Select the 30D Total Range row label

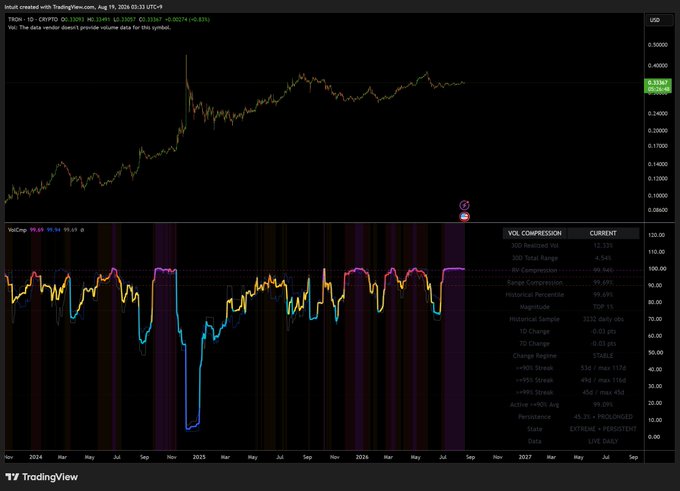click(x=535, y=258)
